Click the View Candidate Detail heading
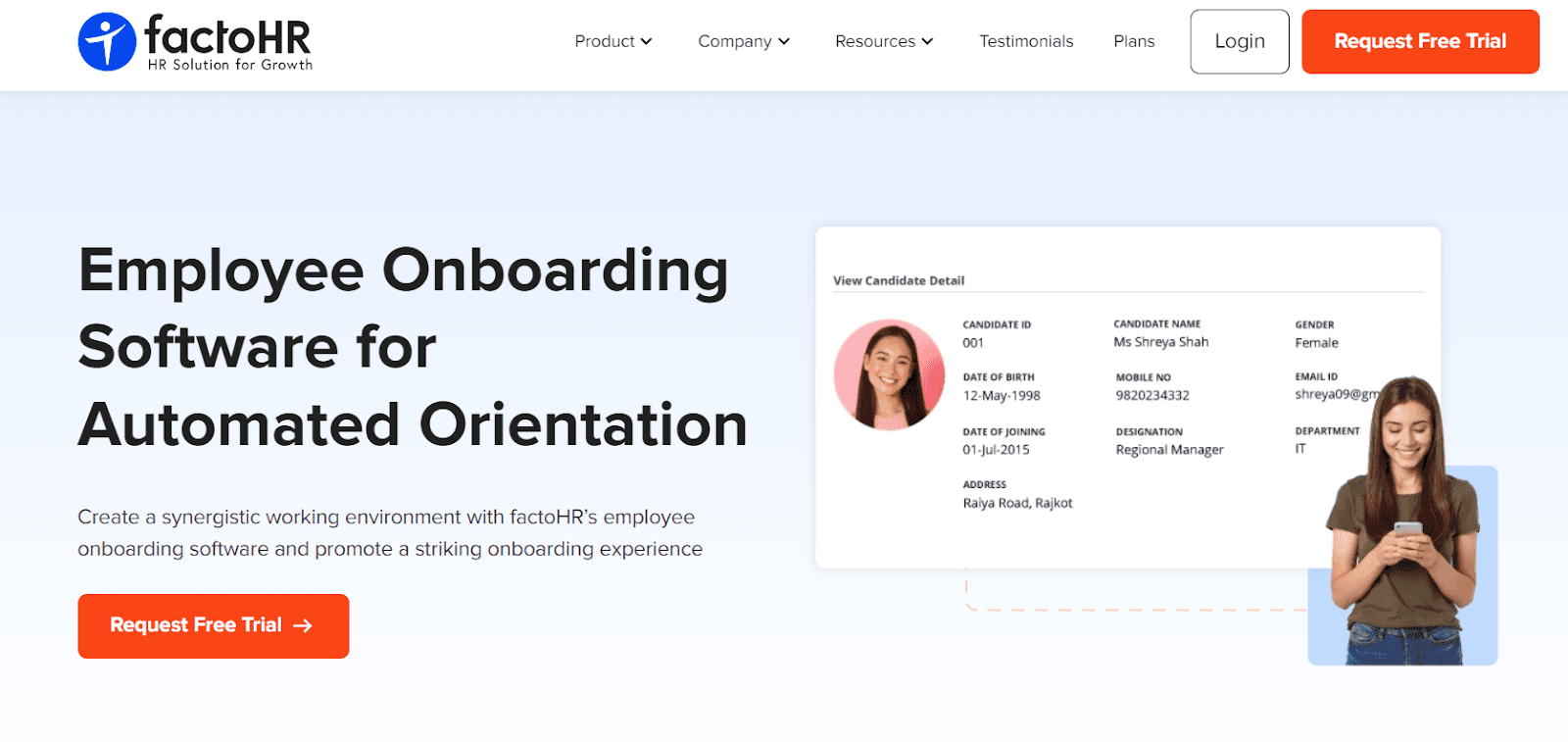 click(899, 280)
